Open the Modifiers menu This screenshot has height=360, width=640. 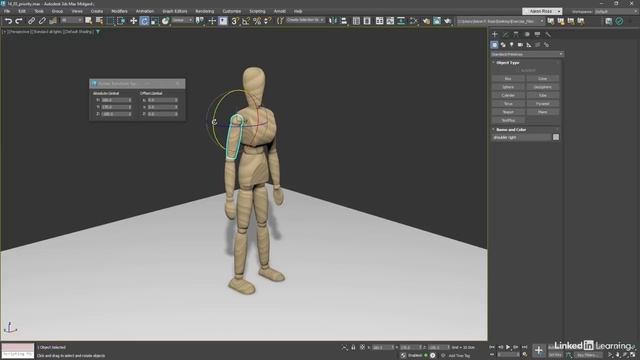pos(119,11)
